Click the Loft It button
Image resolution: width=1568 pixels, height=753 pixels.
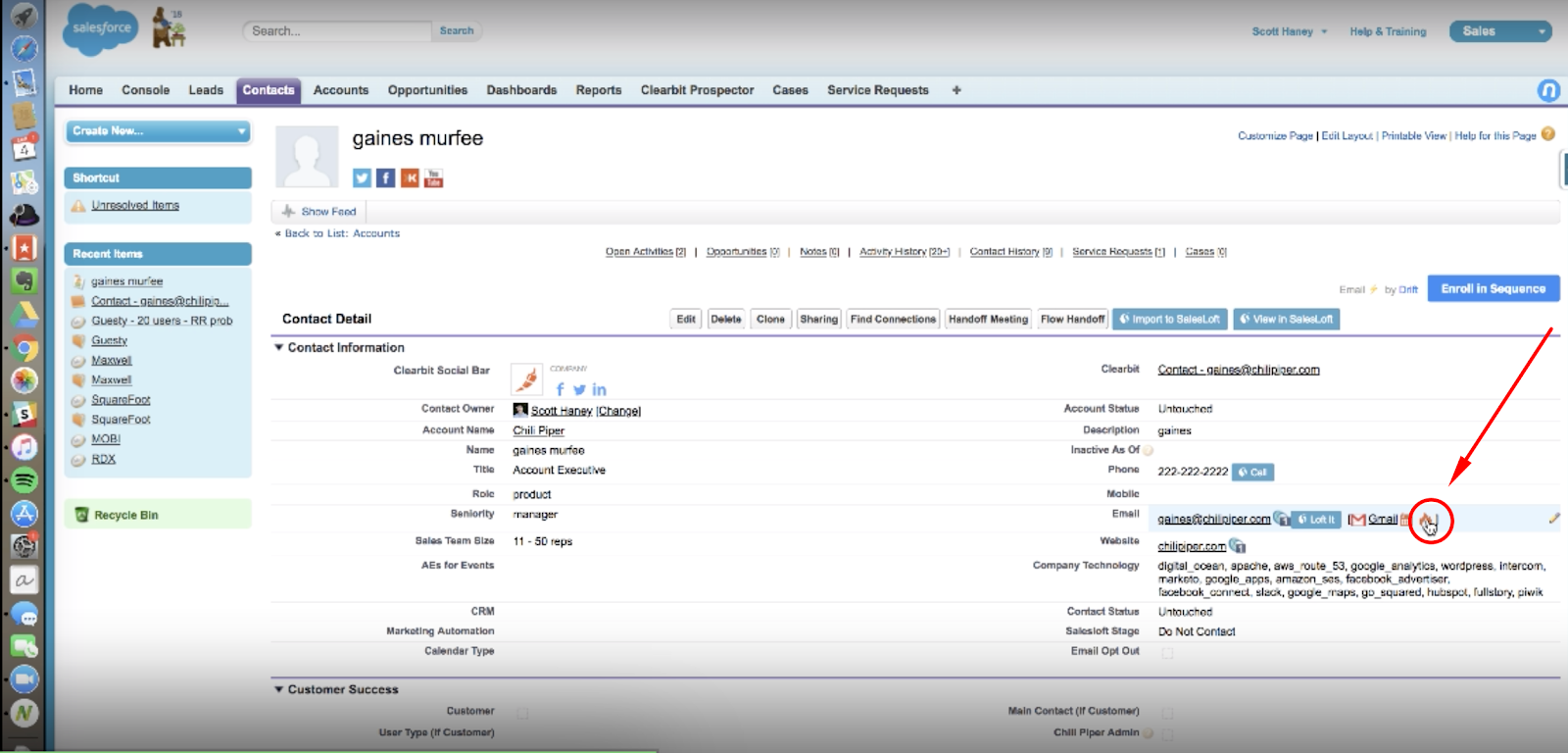(x=1316, y=520)
